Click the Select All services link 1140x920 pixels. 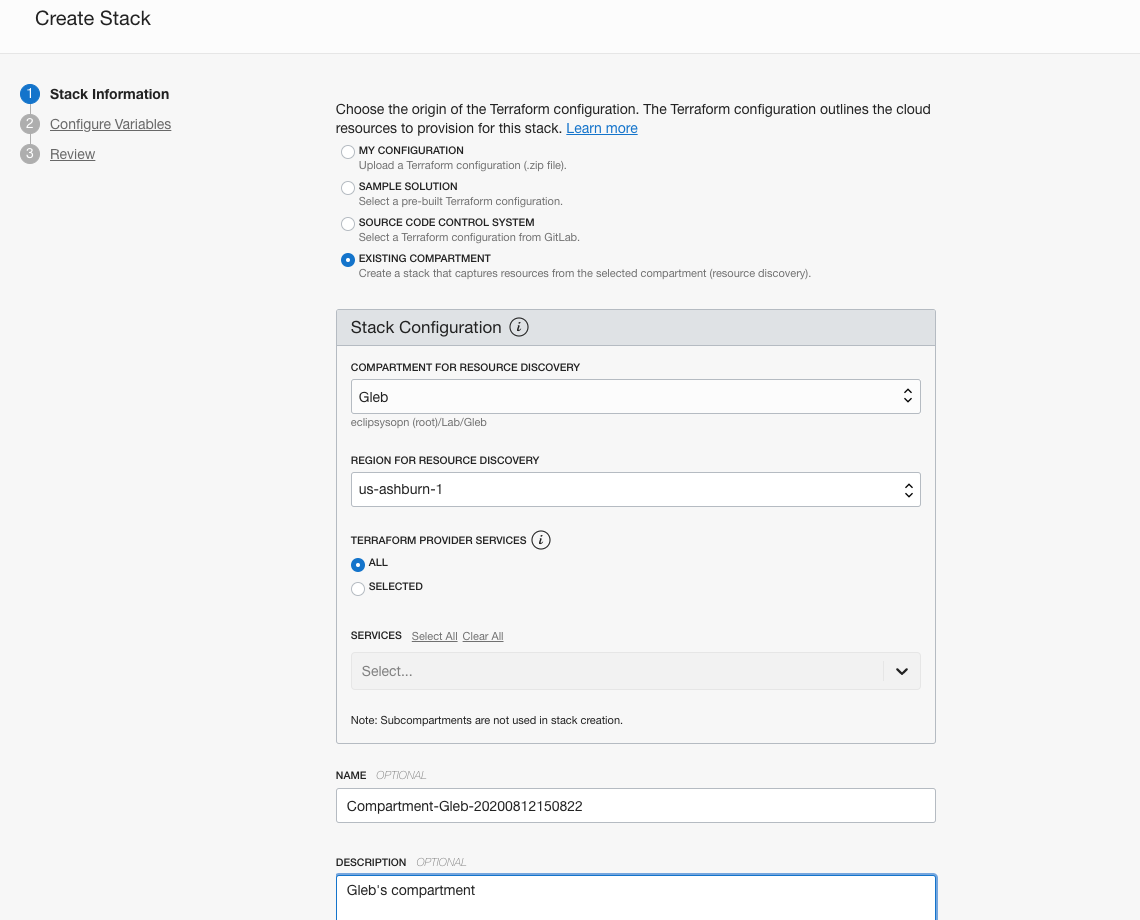[x=434, y=636]
